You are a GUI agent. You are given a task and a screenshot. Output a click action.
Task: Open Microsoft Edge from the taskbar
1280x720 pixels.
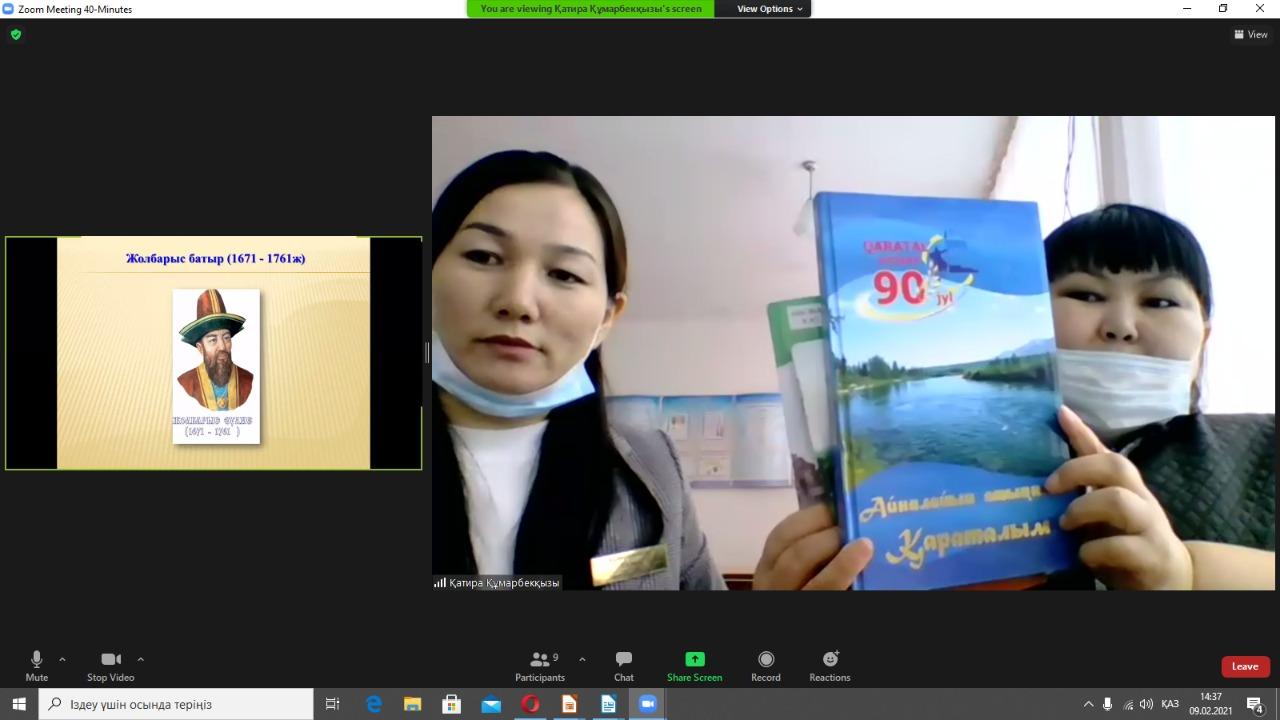click(x=374, y=704)
